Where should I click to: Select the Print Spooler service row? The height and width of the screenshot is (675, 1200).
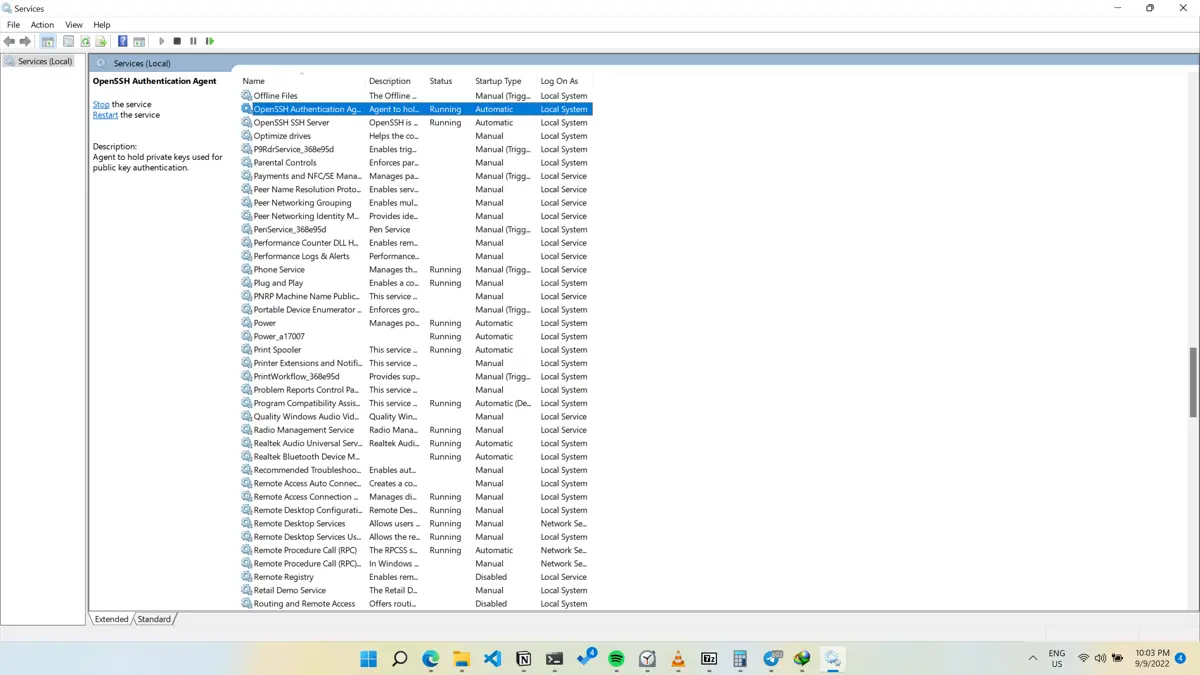pos(416,350)
